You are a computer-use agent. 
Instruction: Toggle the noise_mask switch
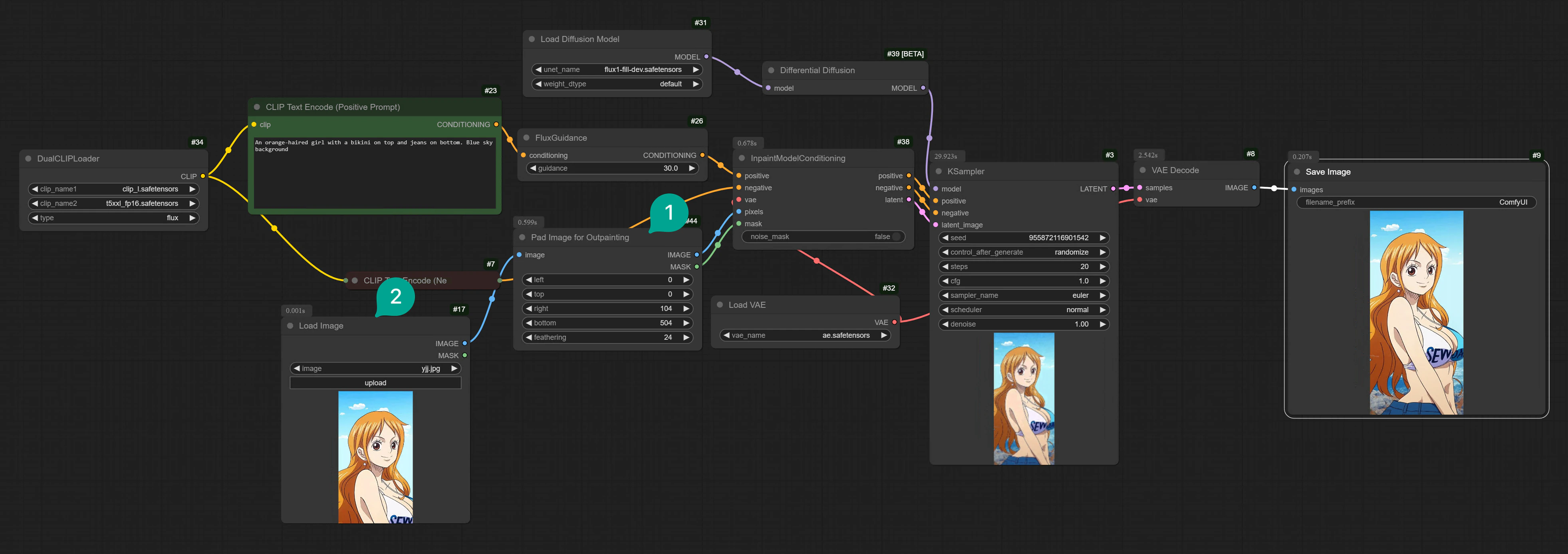coord(895,237)
